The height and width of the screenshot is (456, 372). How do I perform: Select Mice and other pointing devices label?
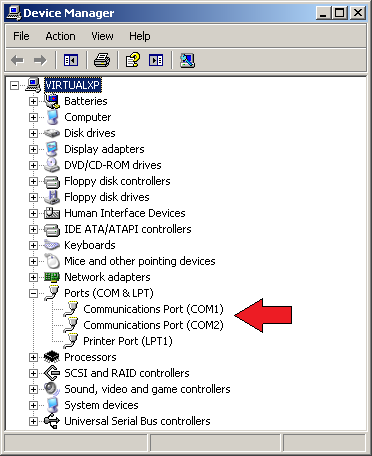(140, 261)
